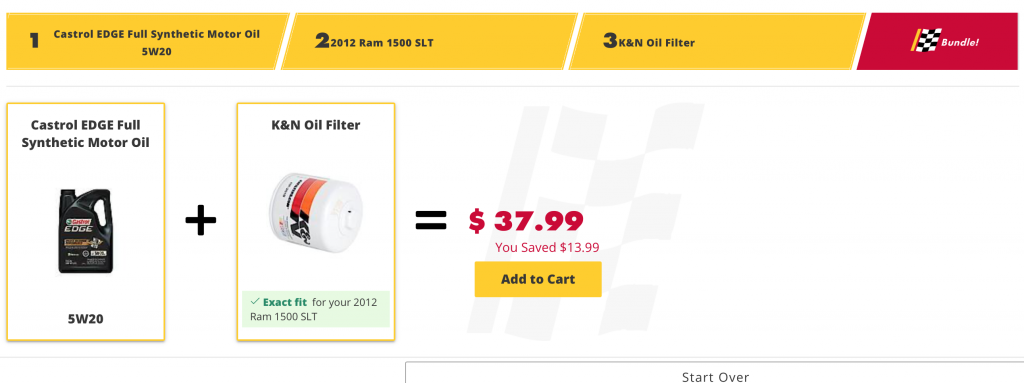This screenshot has height=383, width=1024.
Task: Click the K&N Oil Filter card title
Action: 315,125
